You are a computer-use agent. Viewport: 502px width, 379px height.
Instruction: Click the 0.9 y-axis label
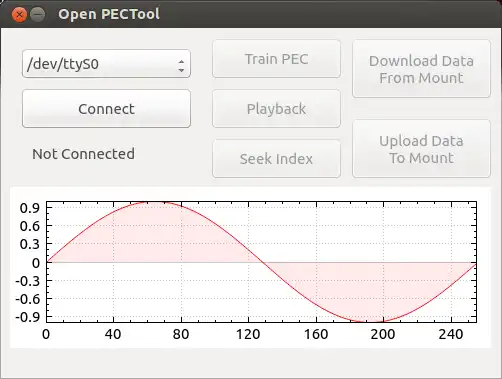click(x=30, y=208)
